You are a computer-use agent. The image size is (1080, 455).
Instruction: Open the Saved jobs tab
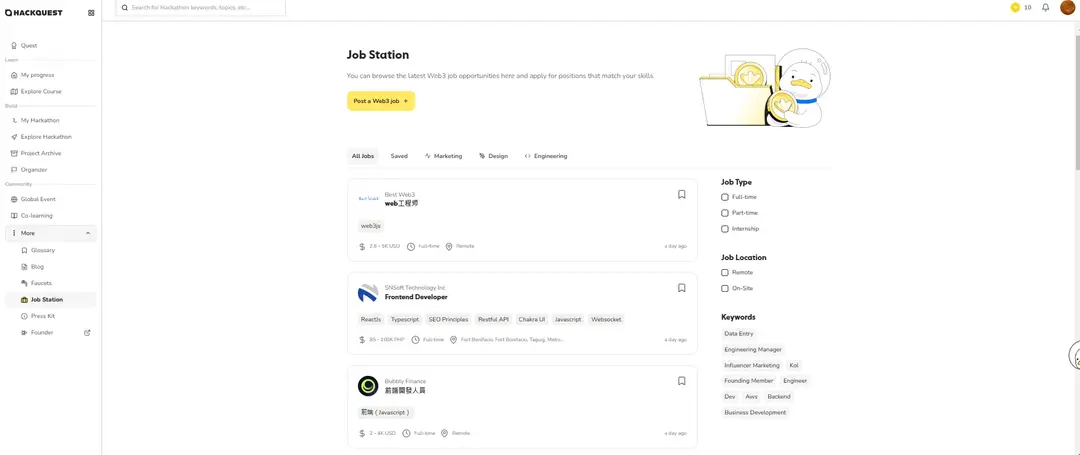pos(399,156)
